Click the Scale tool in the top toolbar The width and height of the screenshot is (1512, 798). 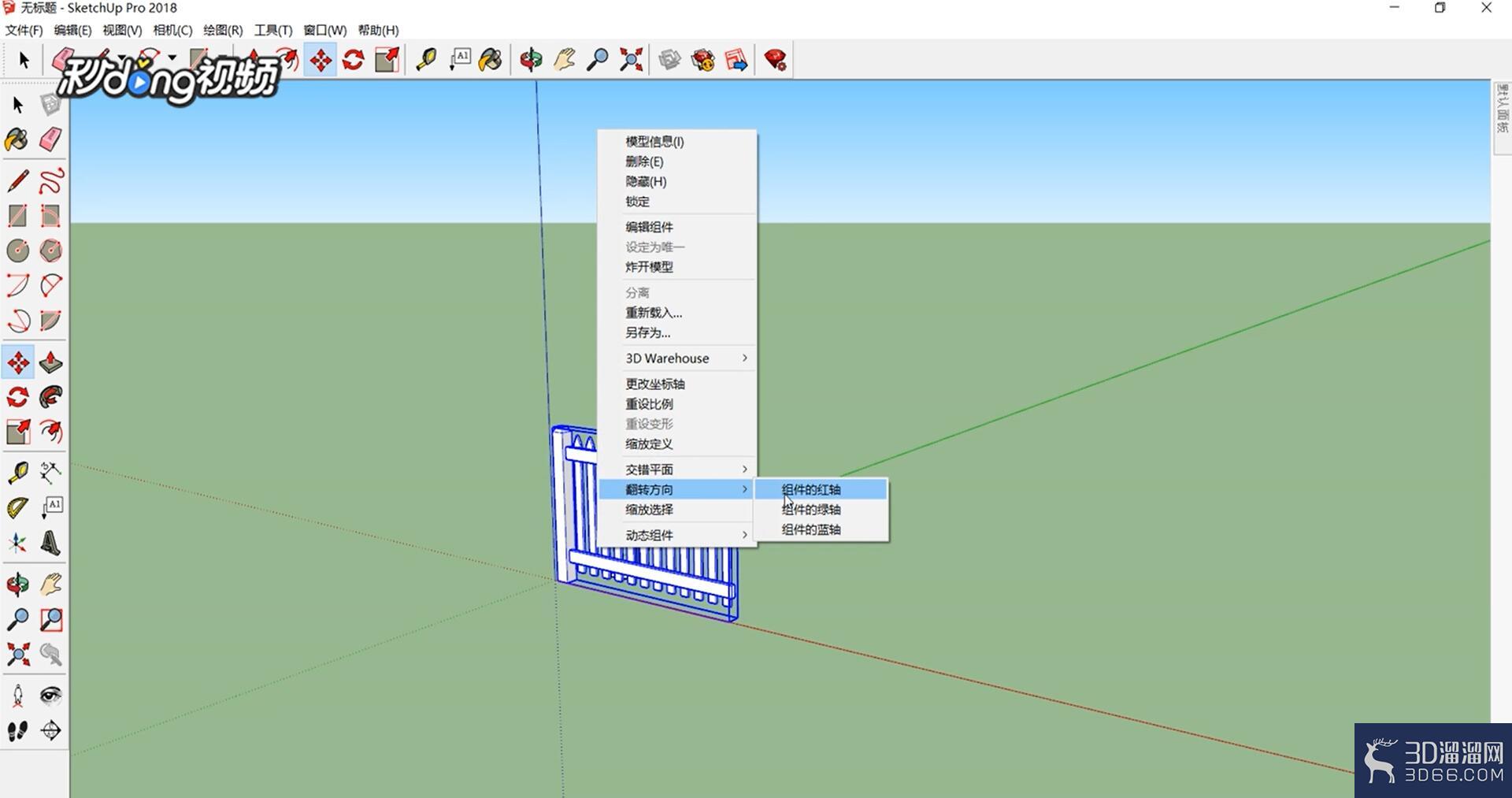click(x=387, y=60)
